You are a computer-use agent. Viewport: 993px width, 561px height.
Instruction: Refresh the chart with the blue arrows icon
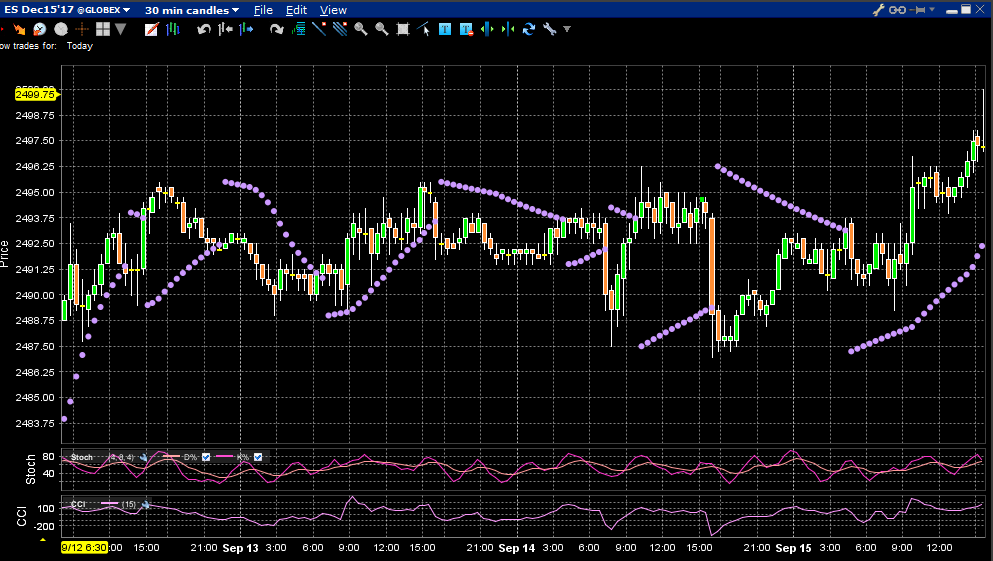point(529,29)
